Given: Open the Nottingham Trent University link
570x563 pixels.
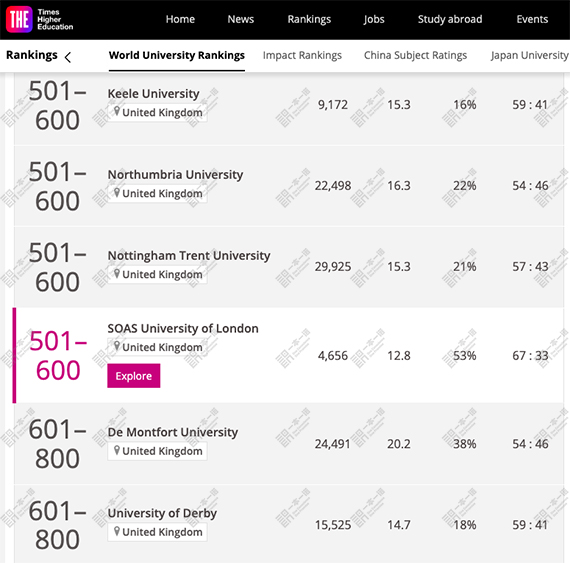Looking at the screenshot, I should [189, 256].
